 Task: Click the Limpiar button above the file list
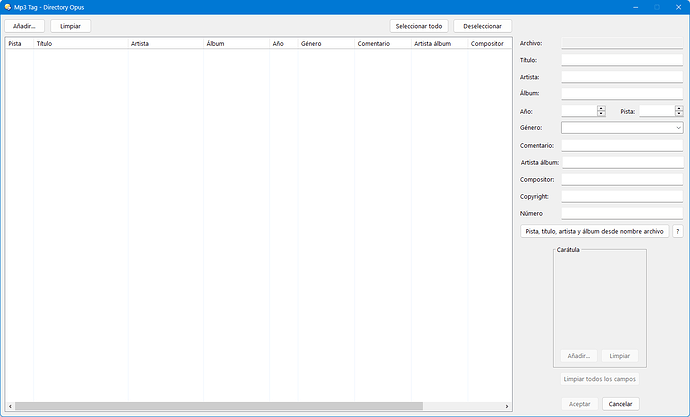click(x=71, y=26)
